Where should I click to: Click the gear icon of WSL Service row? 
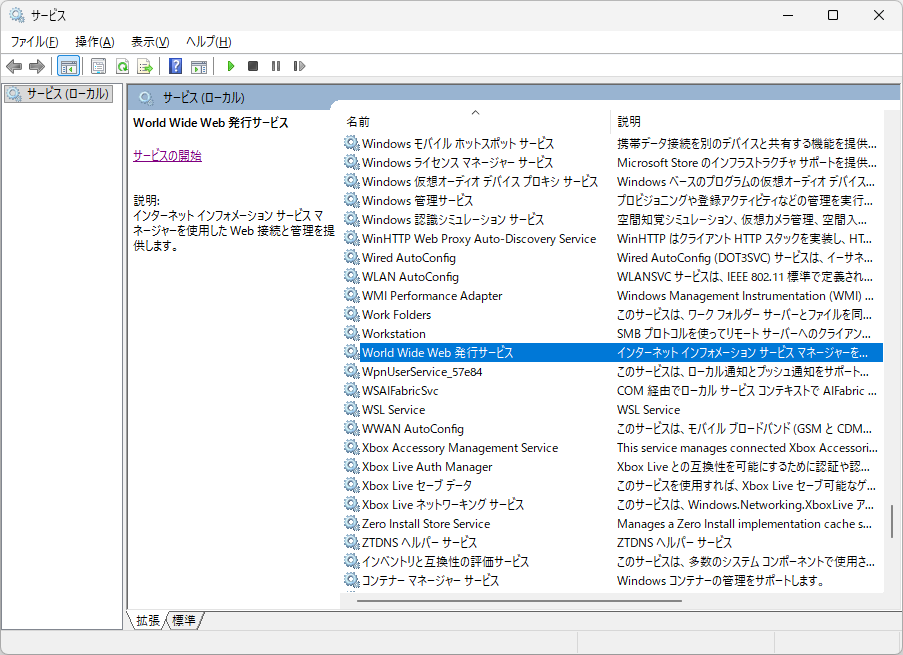point(351,409)
